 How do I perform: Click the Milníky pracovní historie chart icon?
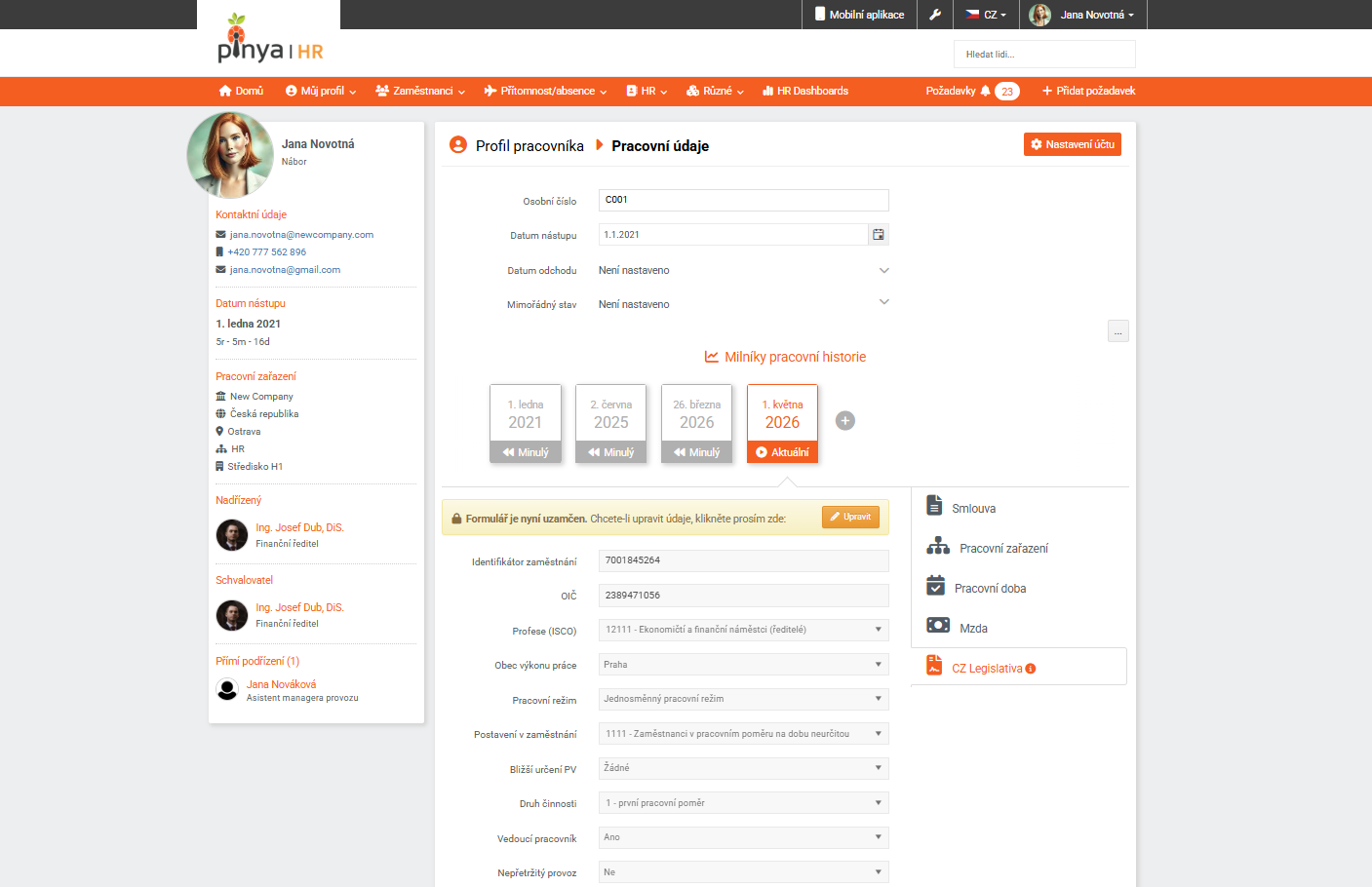[x=712, y=357]
